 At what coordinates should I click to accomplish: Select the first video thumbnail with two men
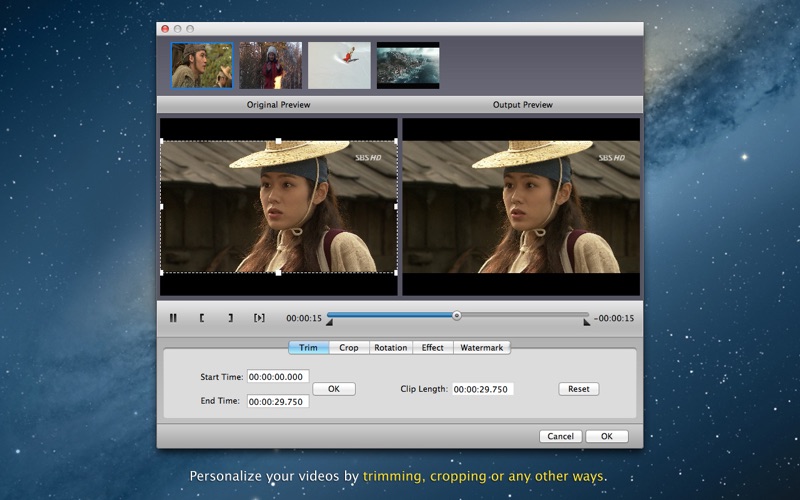point(202,65)
